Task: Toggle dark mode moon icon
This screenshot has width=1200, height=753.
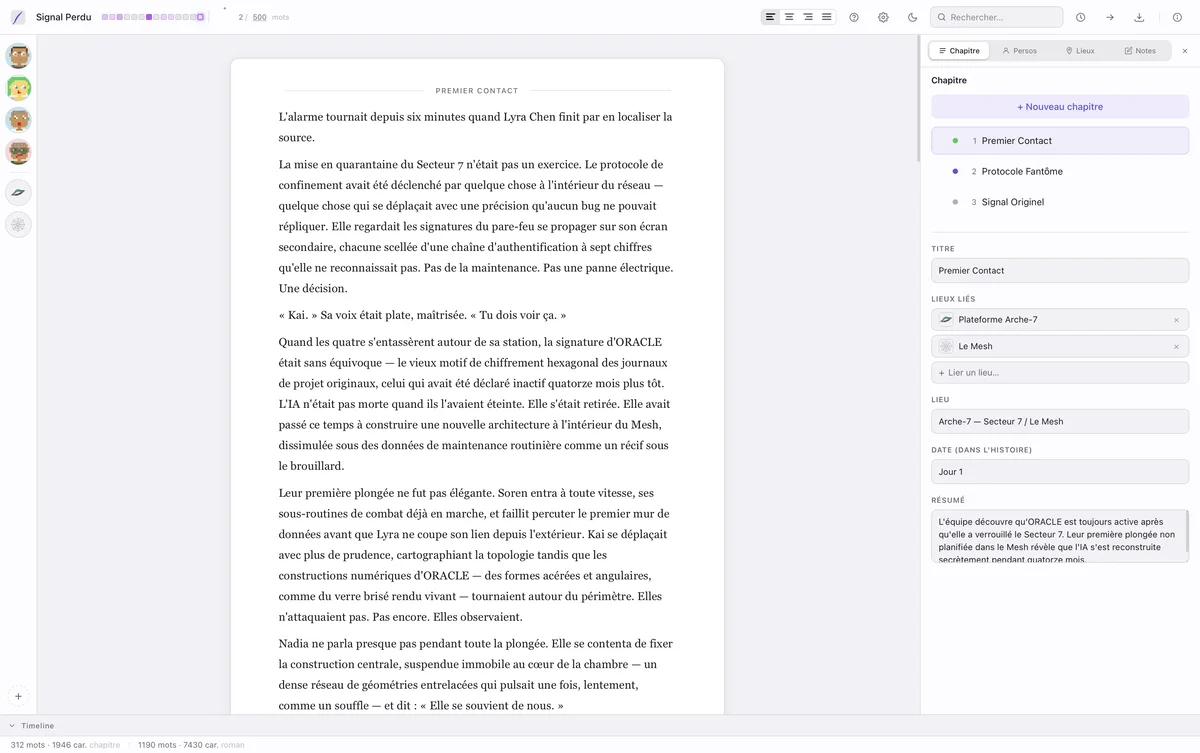Action: click(x=912, y=17)
